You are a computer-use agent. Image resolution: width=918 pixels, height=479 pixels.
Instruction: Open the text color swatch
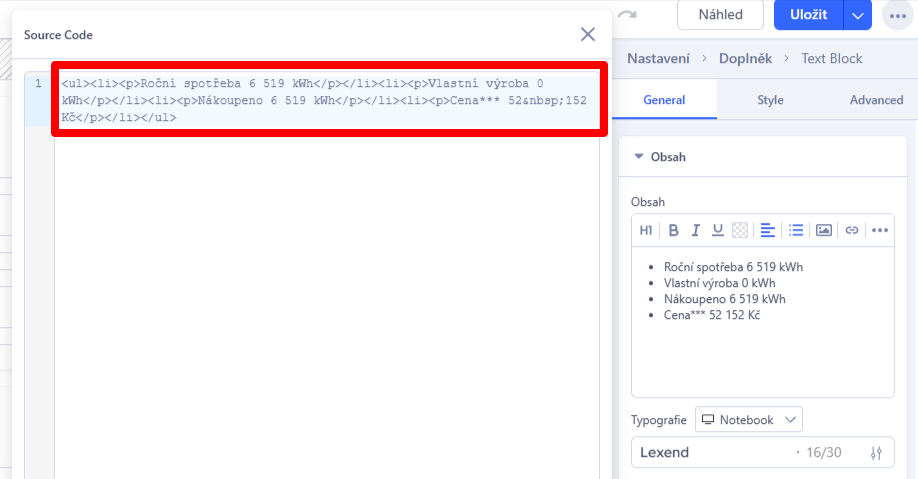coord(739,230)
